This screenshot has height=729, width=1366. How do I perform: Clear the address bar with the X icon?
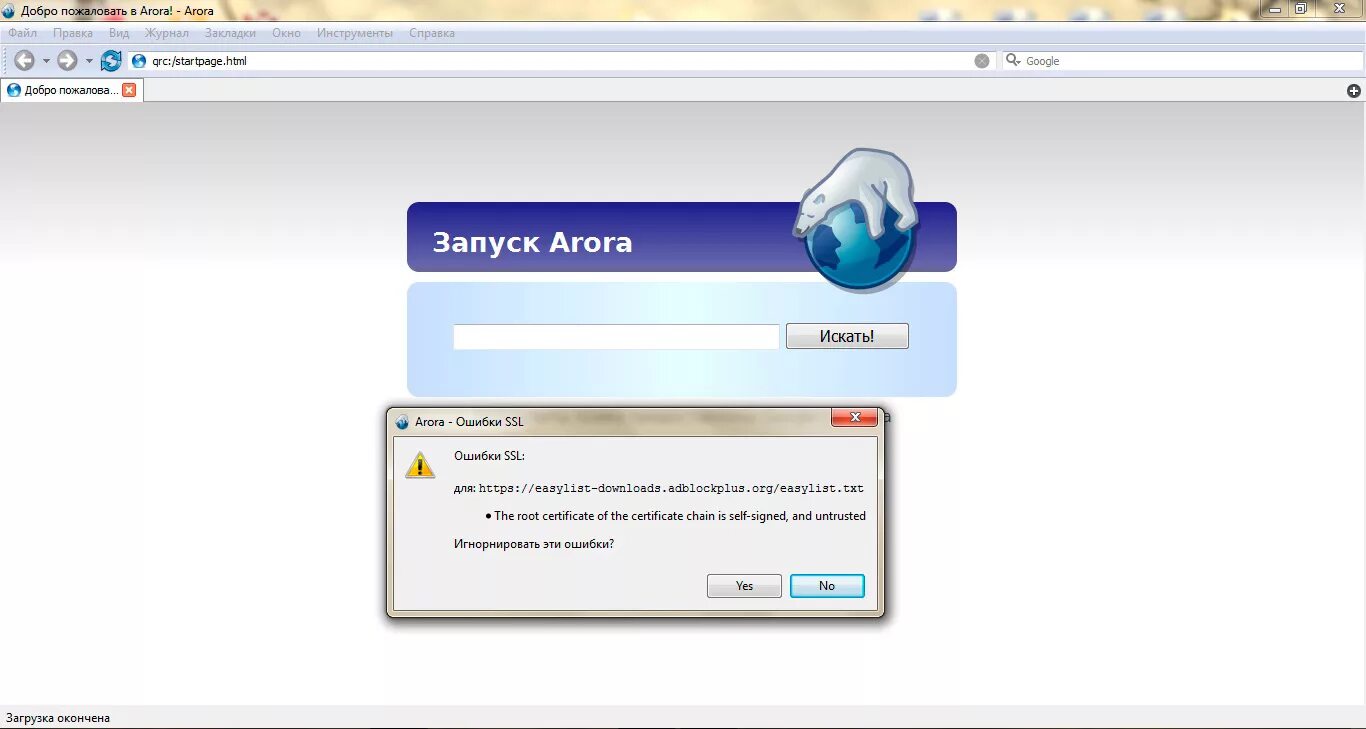tap(982, 61)
